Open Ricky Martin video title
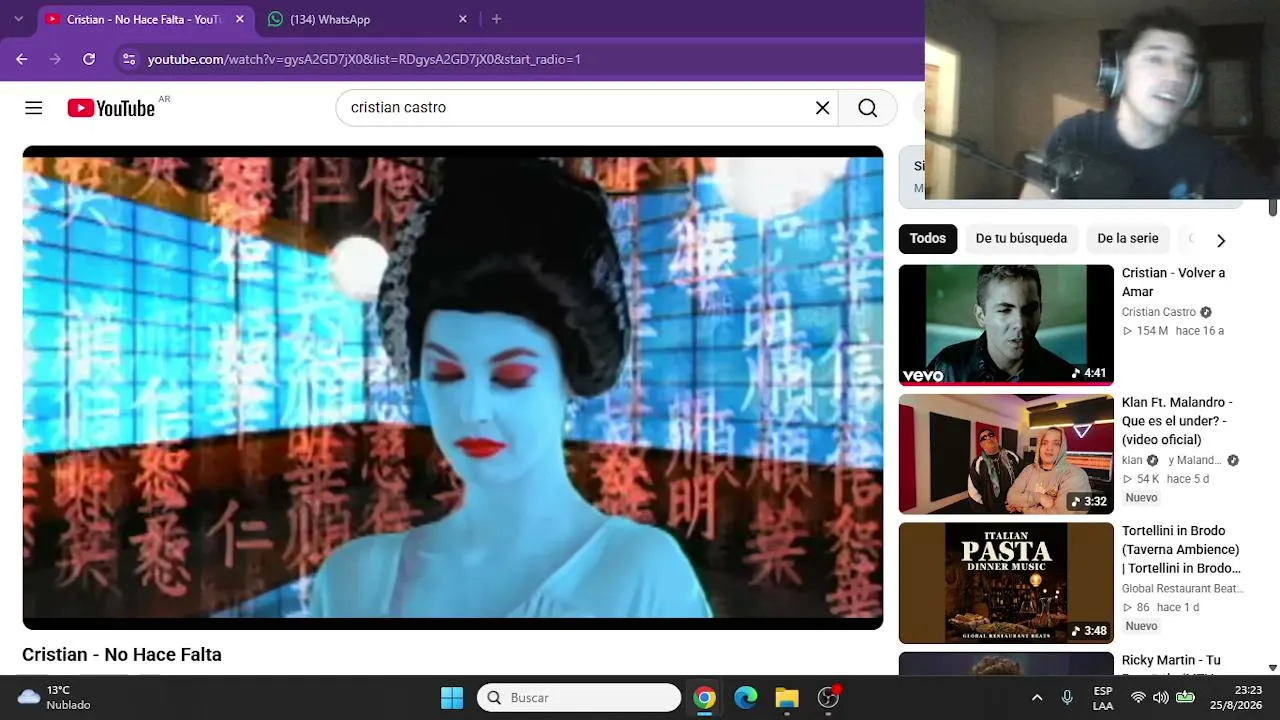1280x720 pixels. tap(1171, 661)
